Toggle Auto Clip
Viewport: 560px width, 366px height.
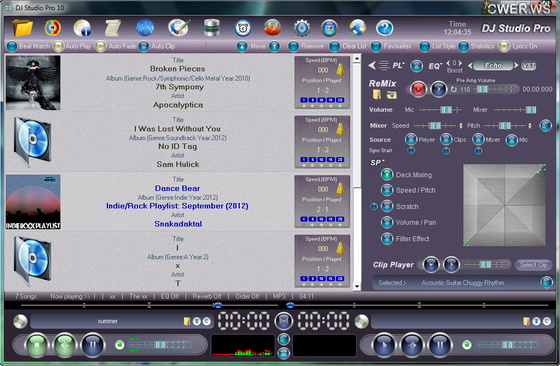click(144, 46)
